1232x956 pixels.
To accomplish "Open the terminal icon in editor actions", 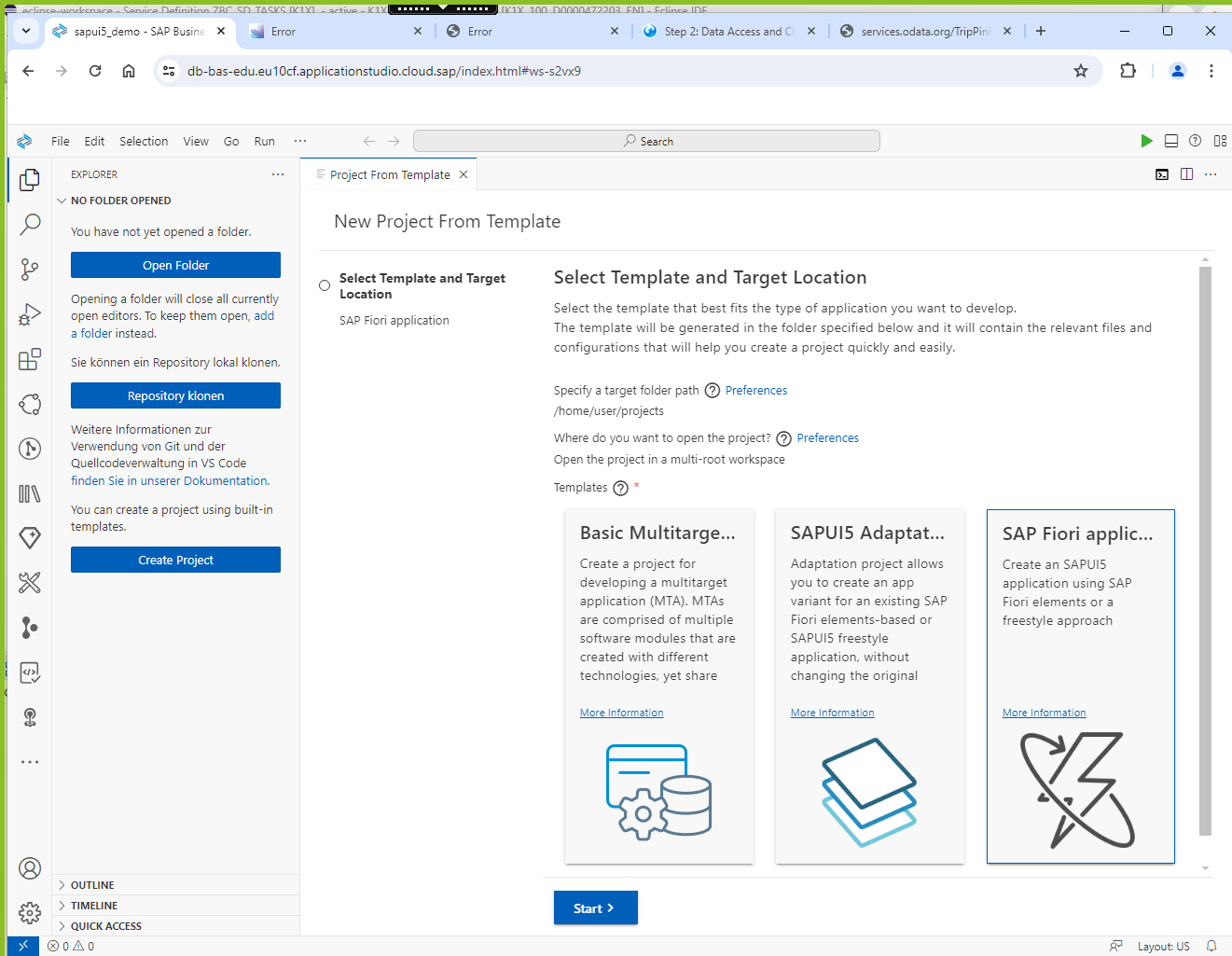I will 1162,174.
